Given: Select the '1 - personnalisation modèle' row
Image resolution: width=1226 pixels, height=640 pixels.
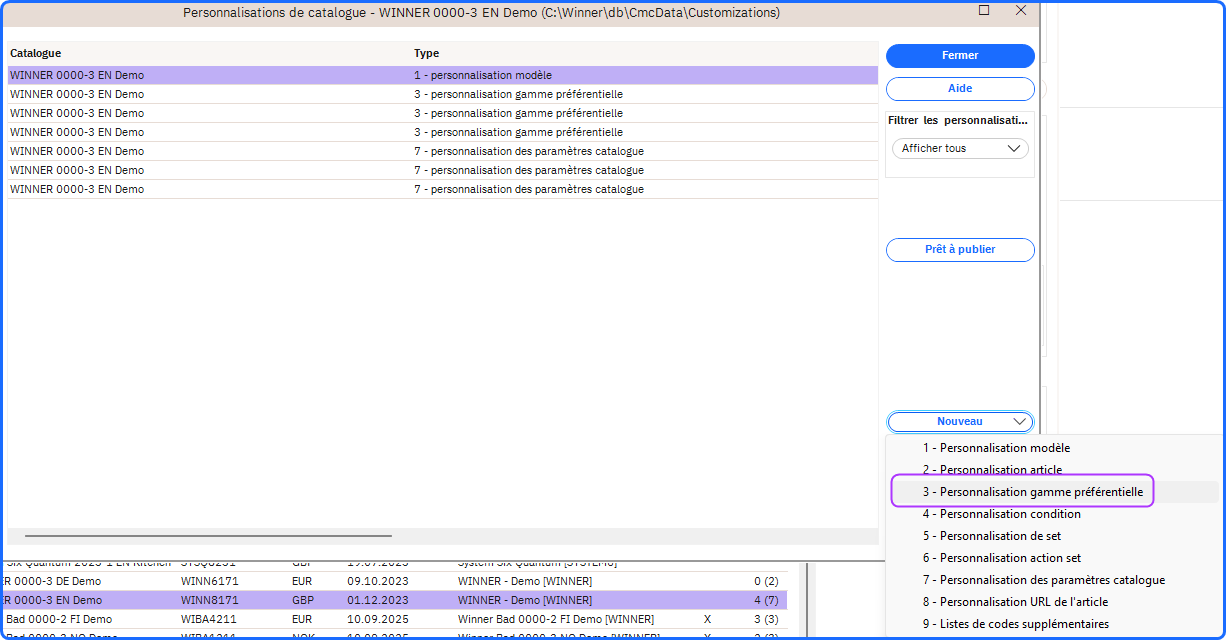Looking at the screenshot, I should point(442,75).
